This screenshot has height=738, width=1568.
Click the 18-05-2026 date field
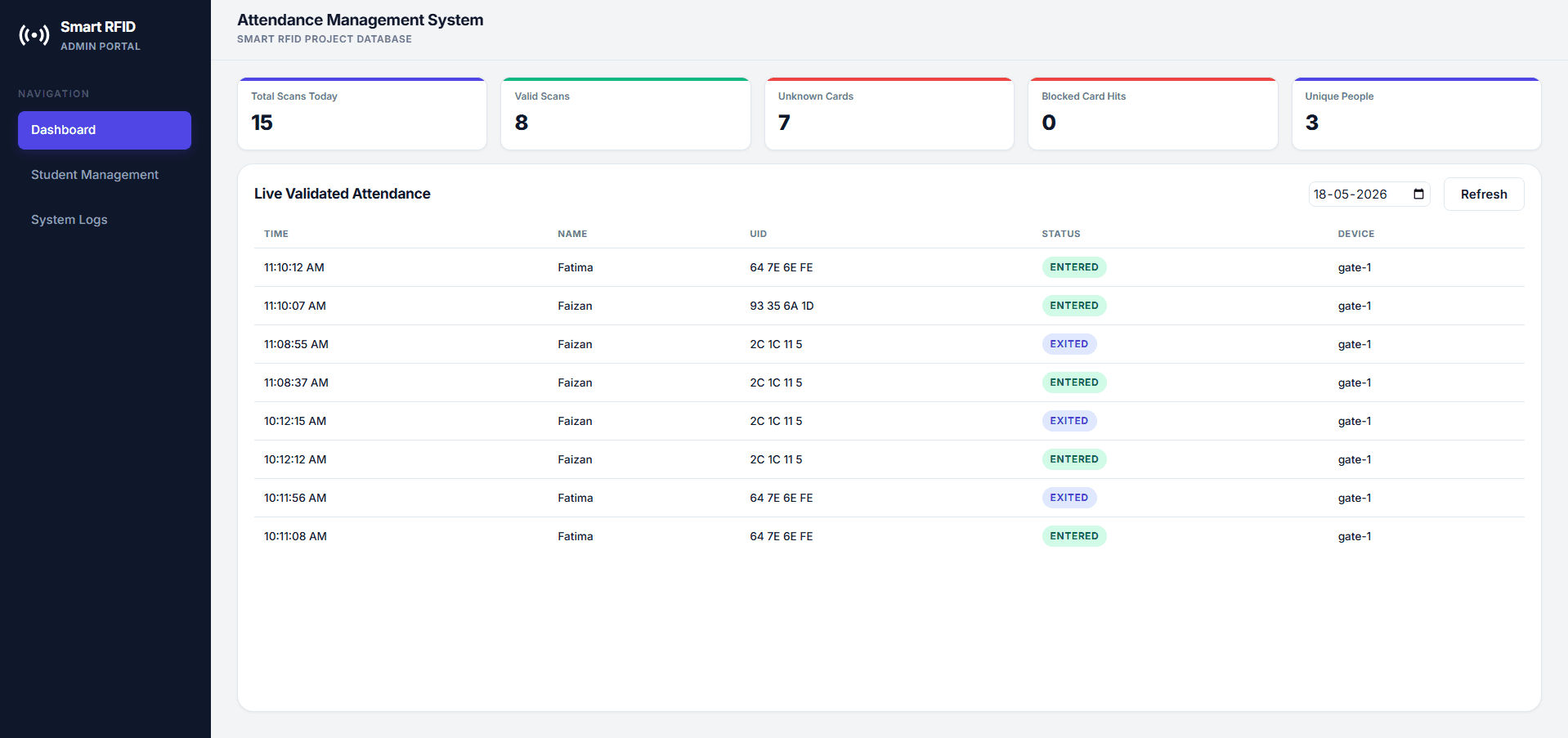[1369, 195]
